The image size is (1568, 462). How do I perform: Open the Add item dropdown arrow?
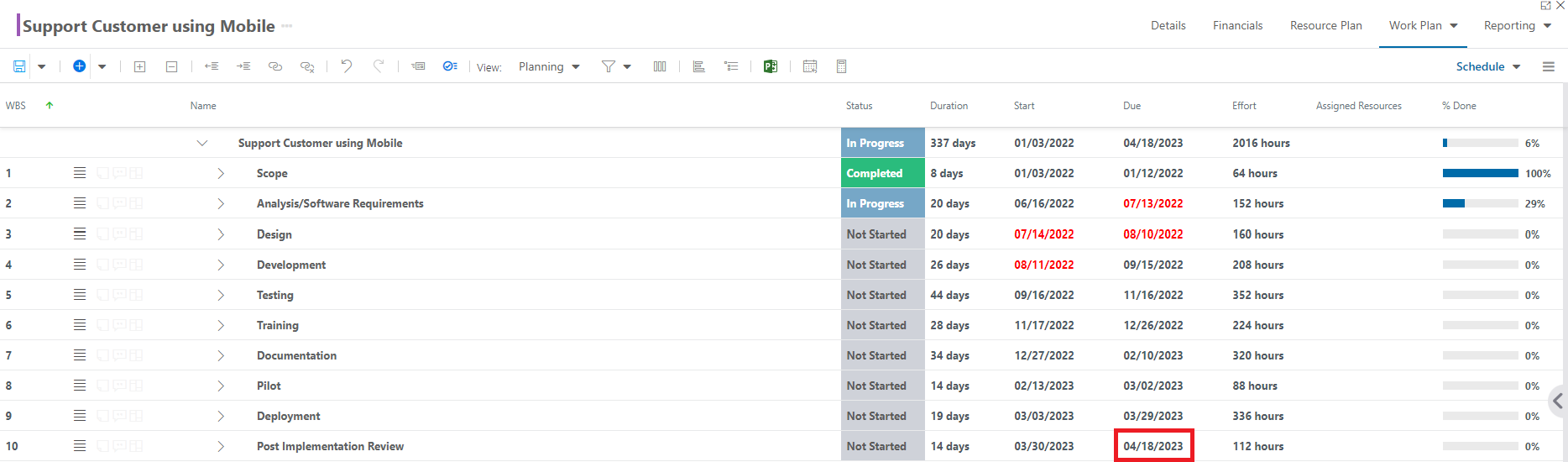tap(102, 66)
